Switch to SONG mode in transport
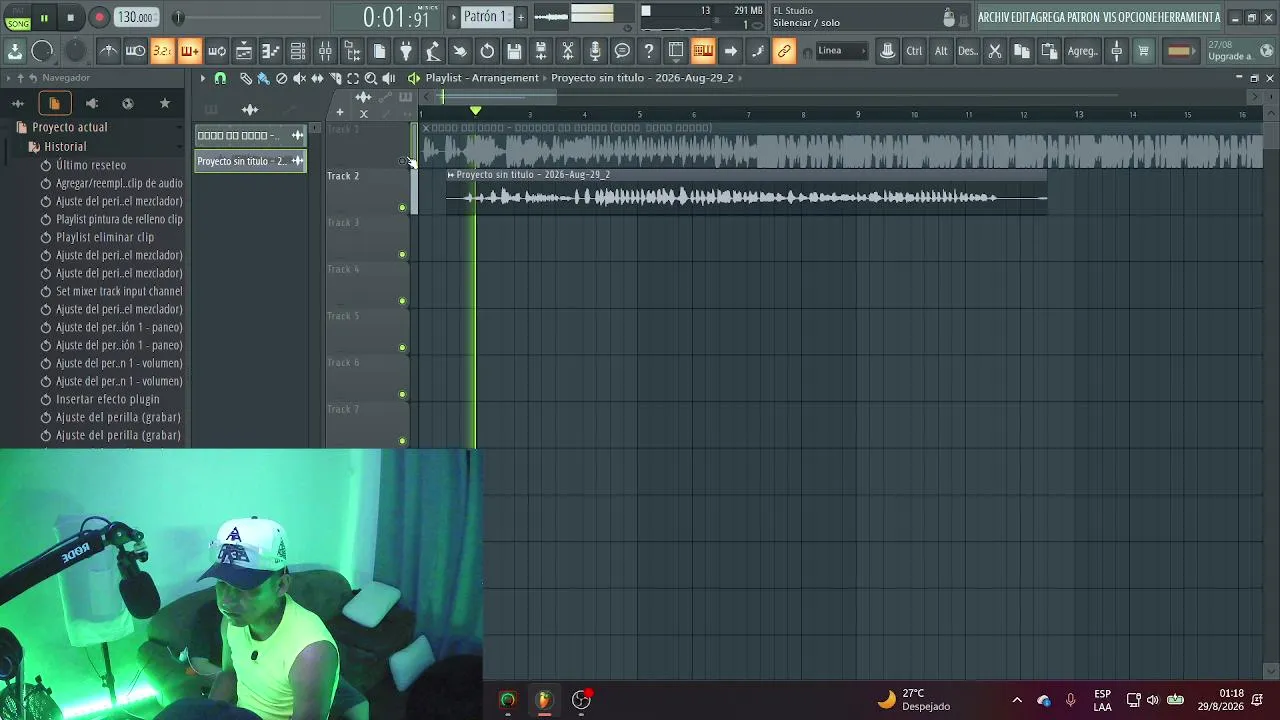The height and width of the screenshot is (720, 1280). [x=17, y=22]
